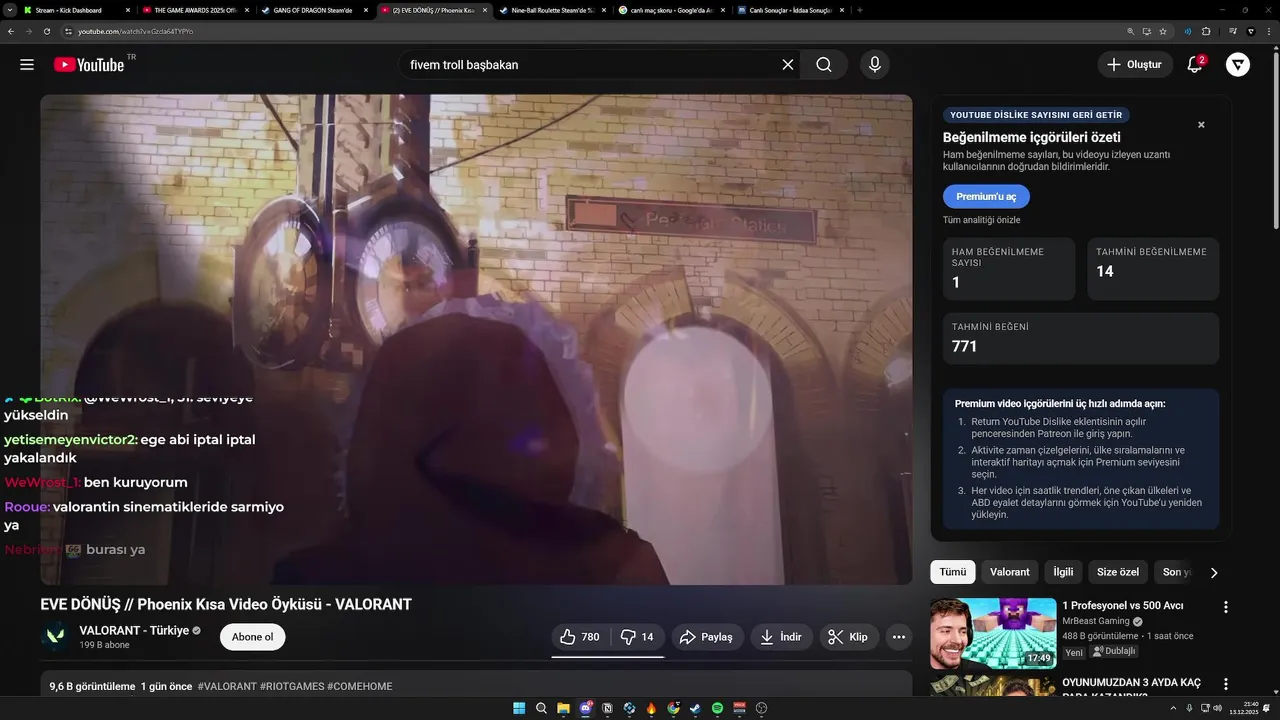The height and width of the screenshot is (720, 1280).
Task: Open OBS Studio from the taskbar
Action: point(762,708)
